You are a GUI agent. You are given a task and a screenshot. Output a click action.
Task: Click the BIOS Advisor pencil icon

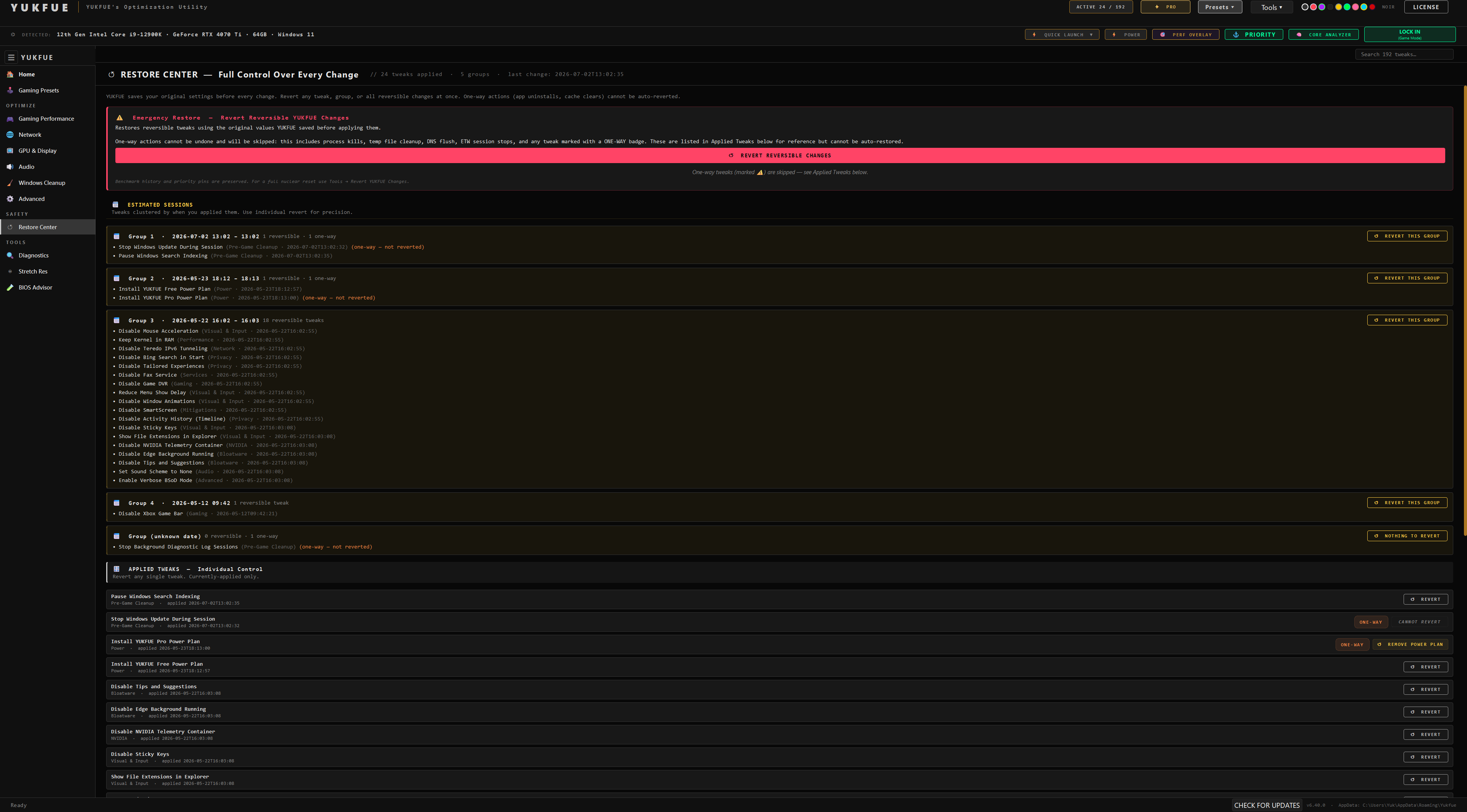[10, 288]
